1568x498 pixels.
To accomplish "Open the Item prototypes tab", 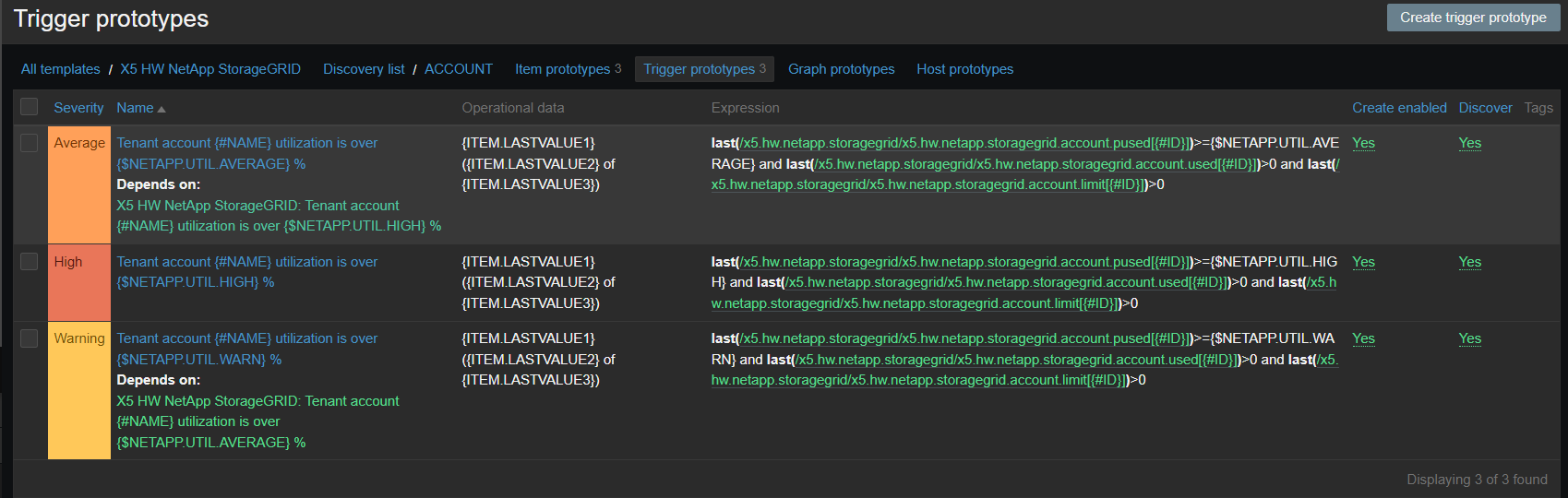I will [x=562, y=69].
